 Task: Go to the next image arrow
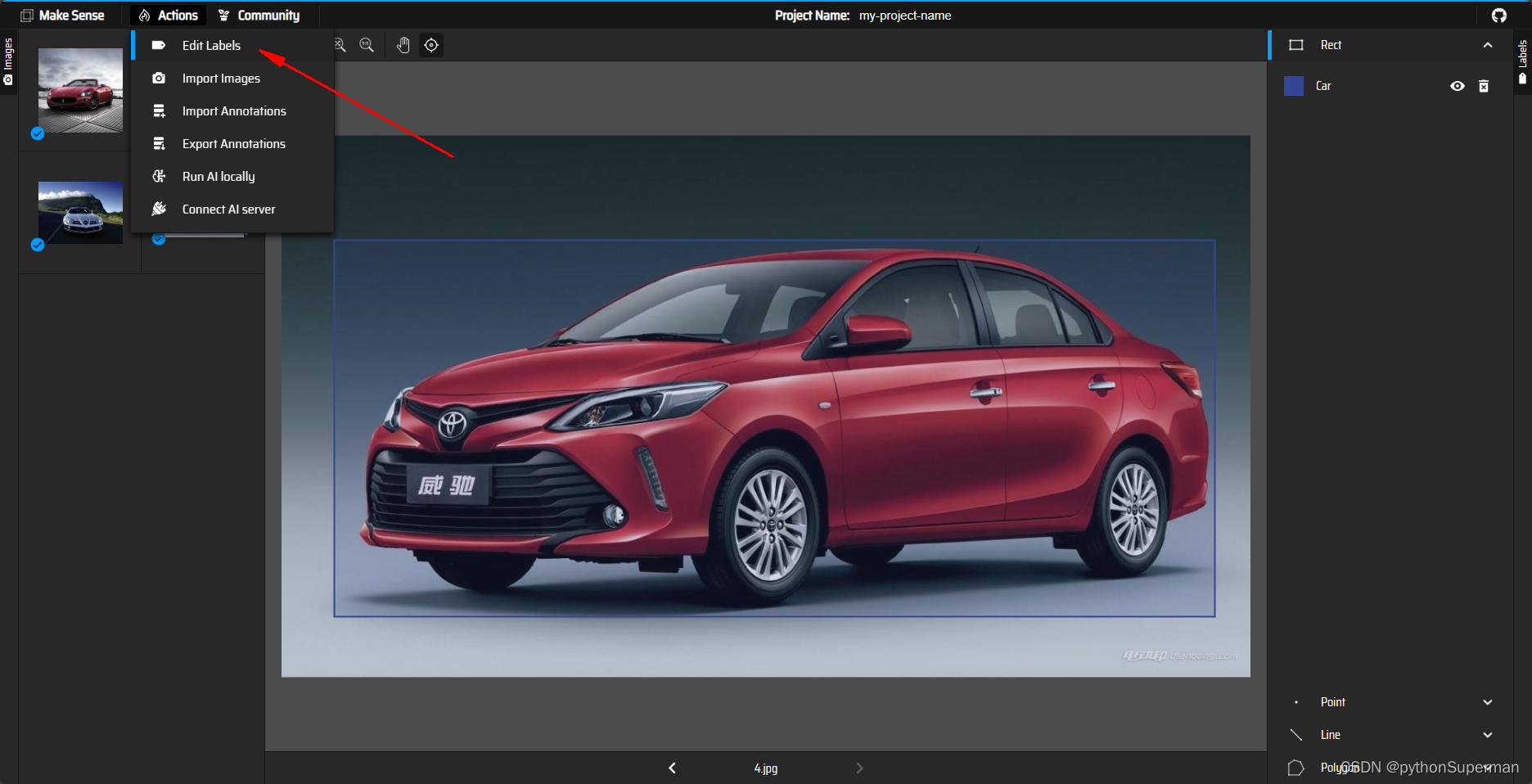tap(859, 768)
